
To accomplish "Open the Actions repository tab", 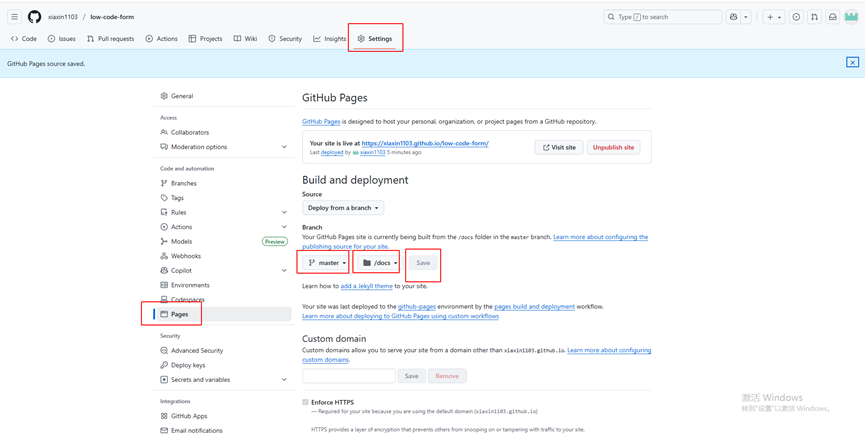I will coord(162,39).
